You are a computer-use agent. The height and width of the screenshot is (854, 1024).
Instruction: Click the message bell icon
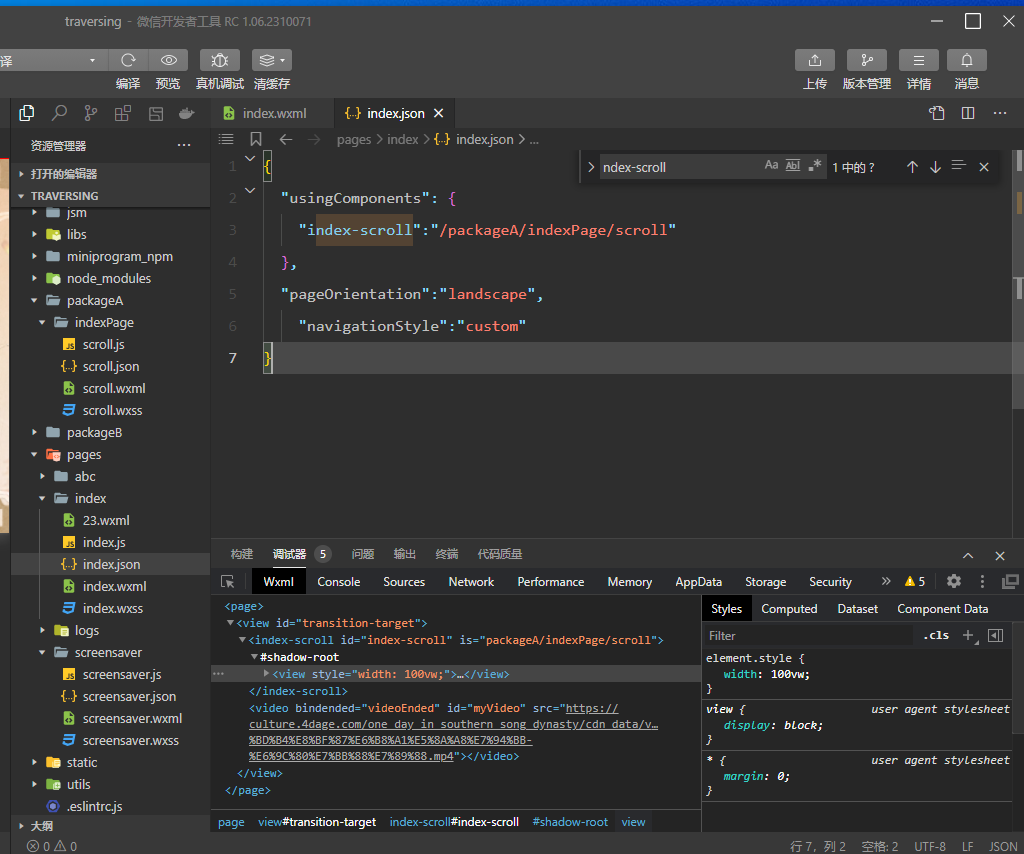966,60
